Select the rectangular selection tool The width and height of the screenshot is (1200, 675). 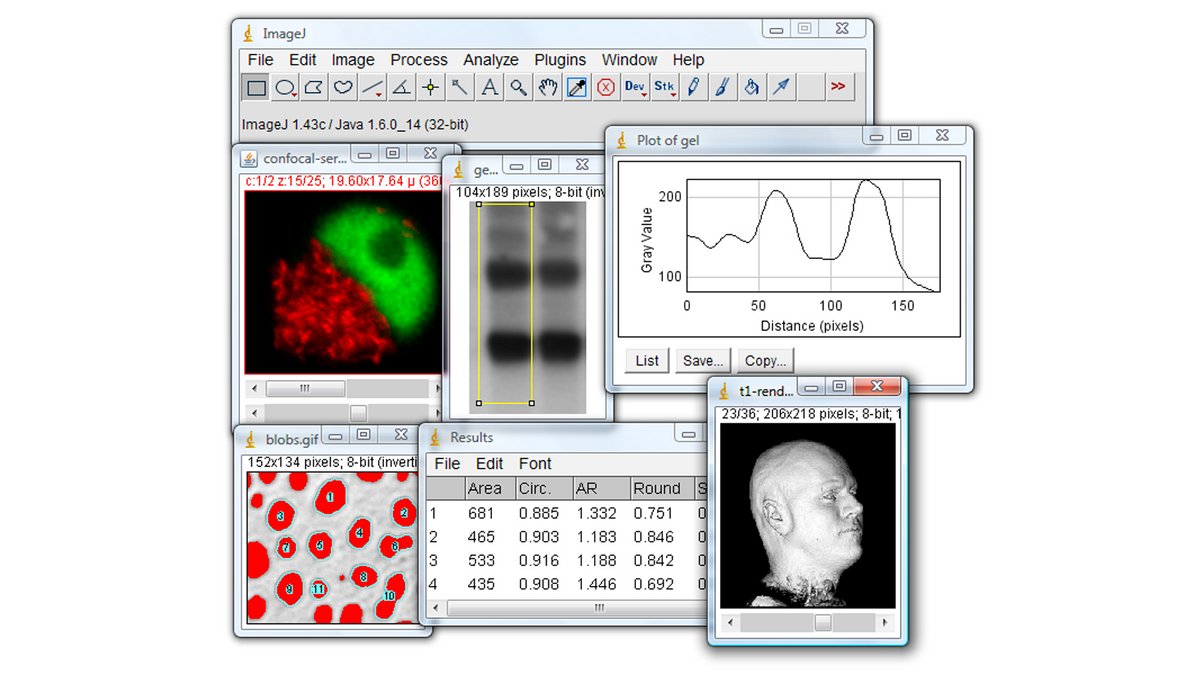(x=255, y=88)
